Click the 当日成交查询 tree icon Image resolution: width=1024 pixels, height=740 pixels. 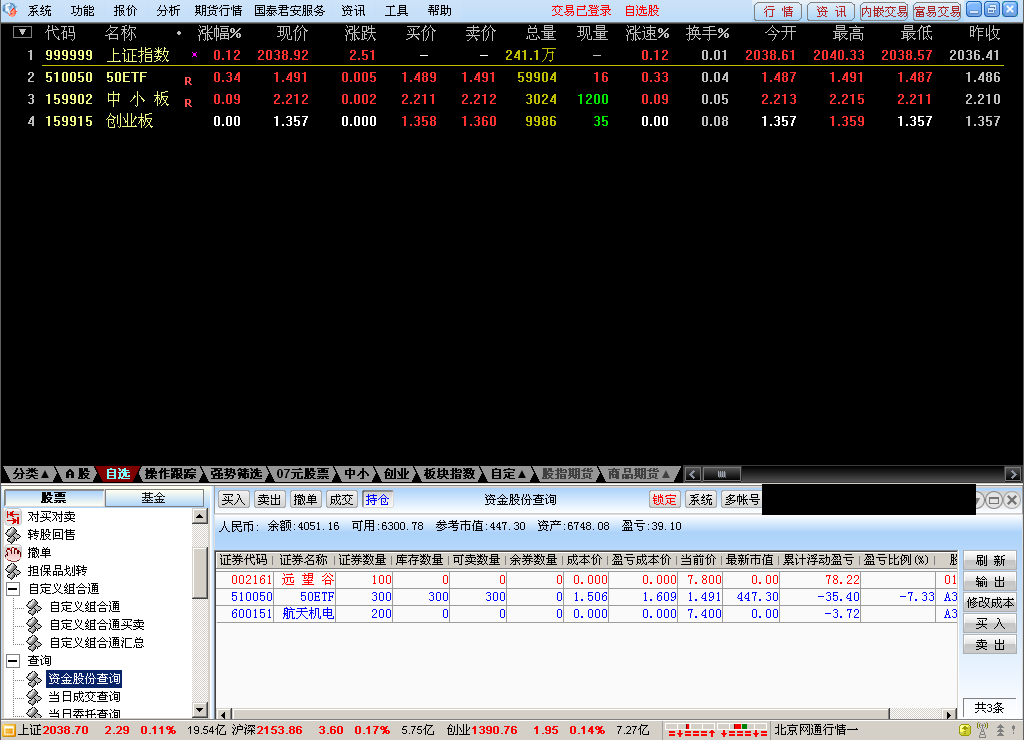[35, 697]
